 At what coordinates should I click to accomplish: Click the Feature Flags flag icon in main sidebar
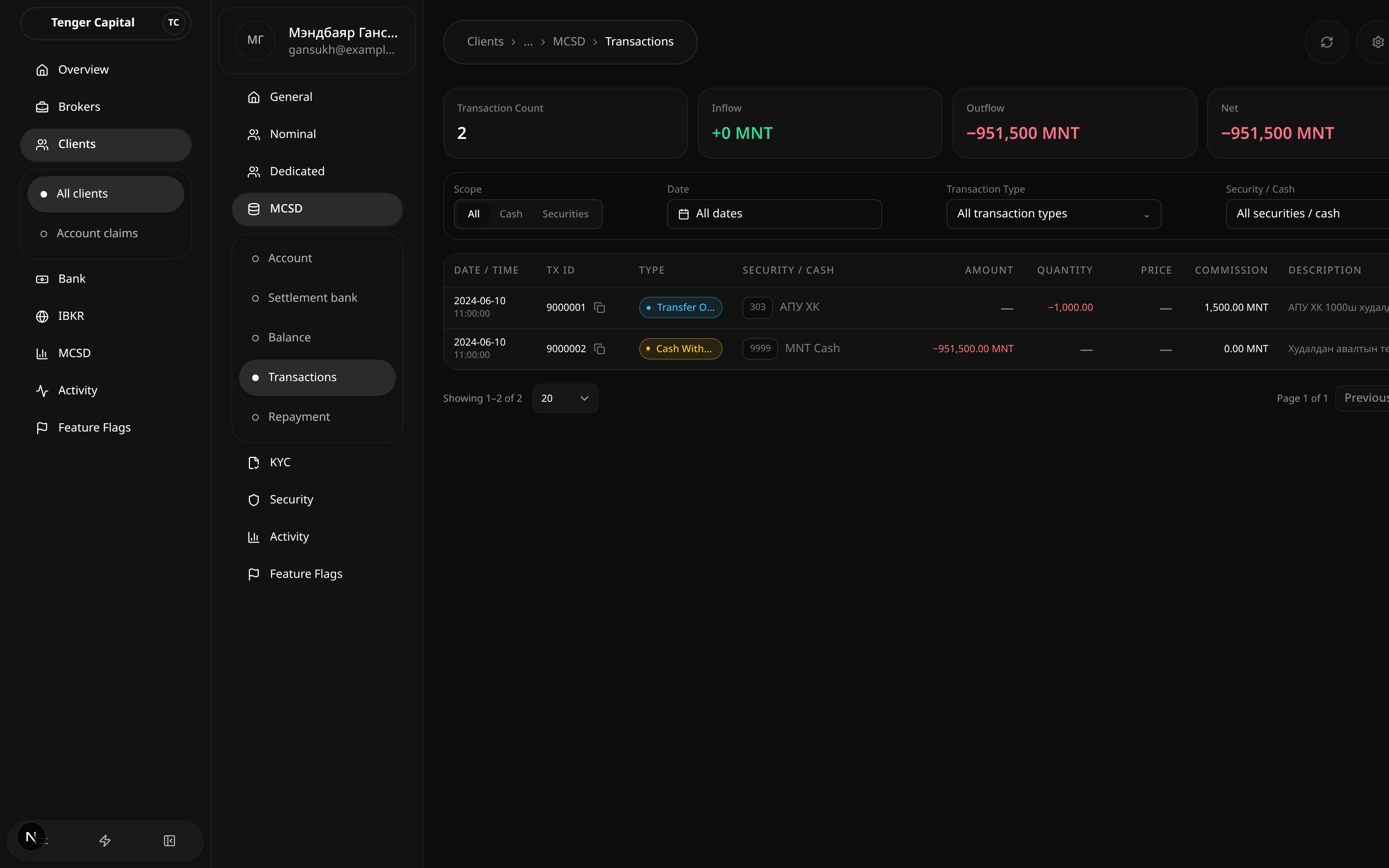(x=42, y=428)
